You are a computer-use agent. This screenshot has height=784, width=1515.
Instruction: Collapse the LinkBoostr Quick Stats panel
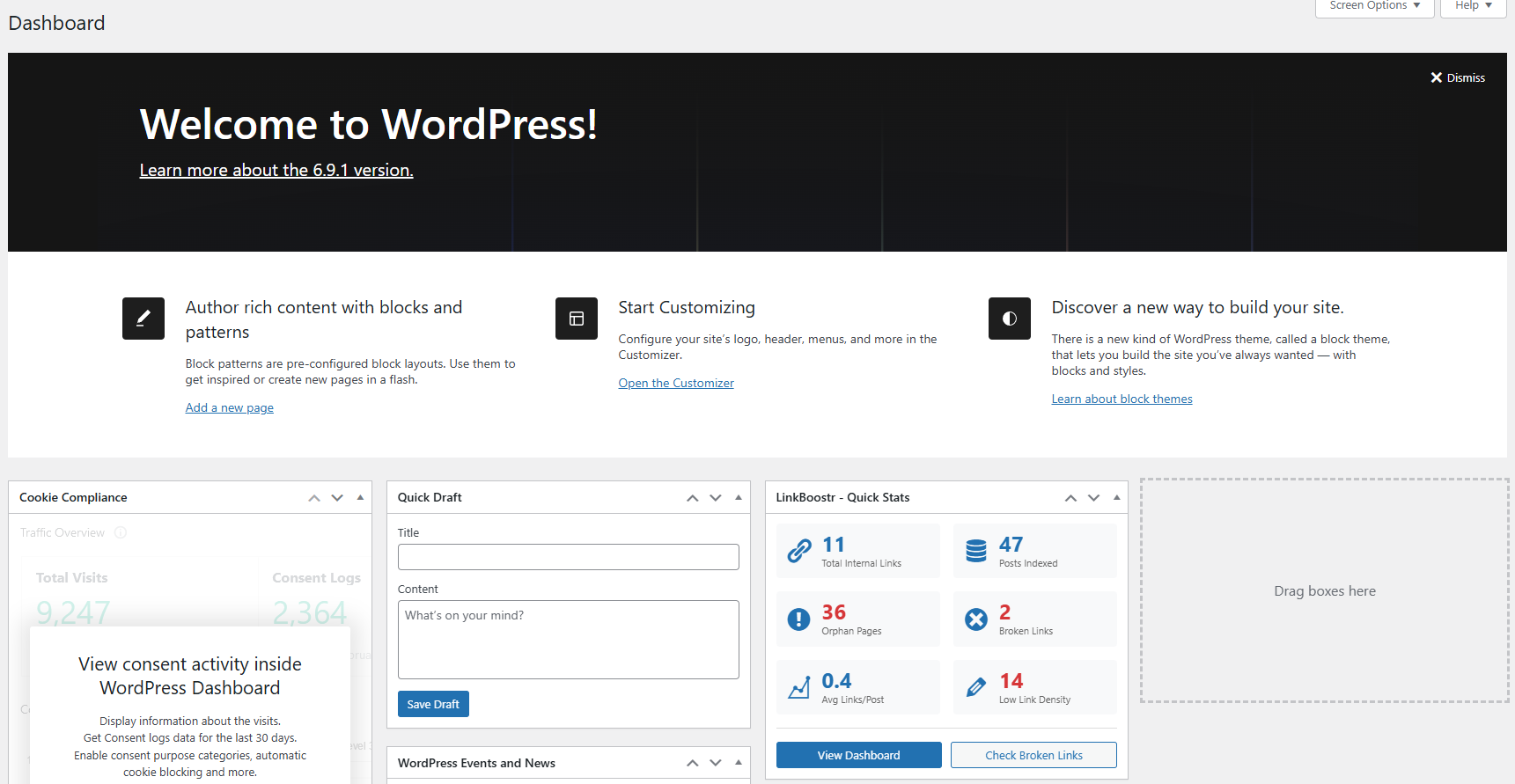[1117, 498]
